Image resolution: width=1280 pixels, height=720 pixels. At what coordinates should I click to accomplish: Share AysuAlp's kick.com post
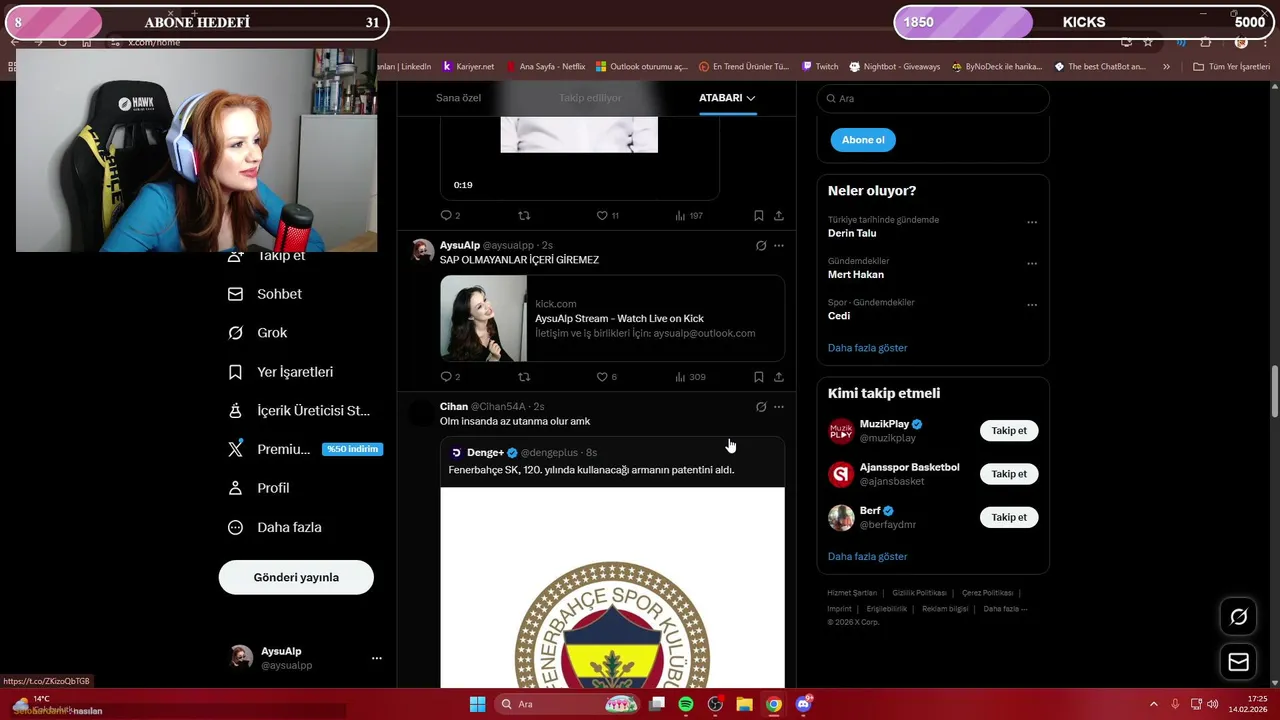coord(779,377)
